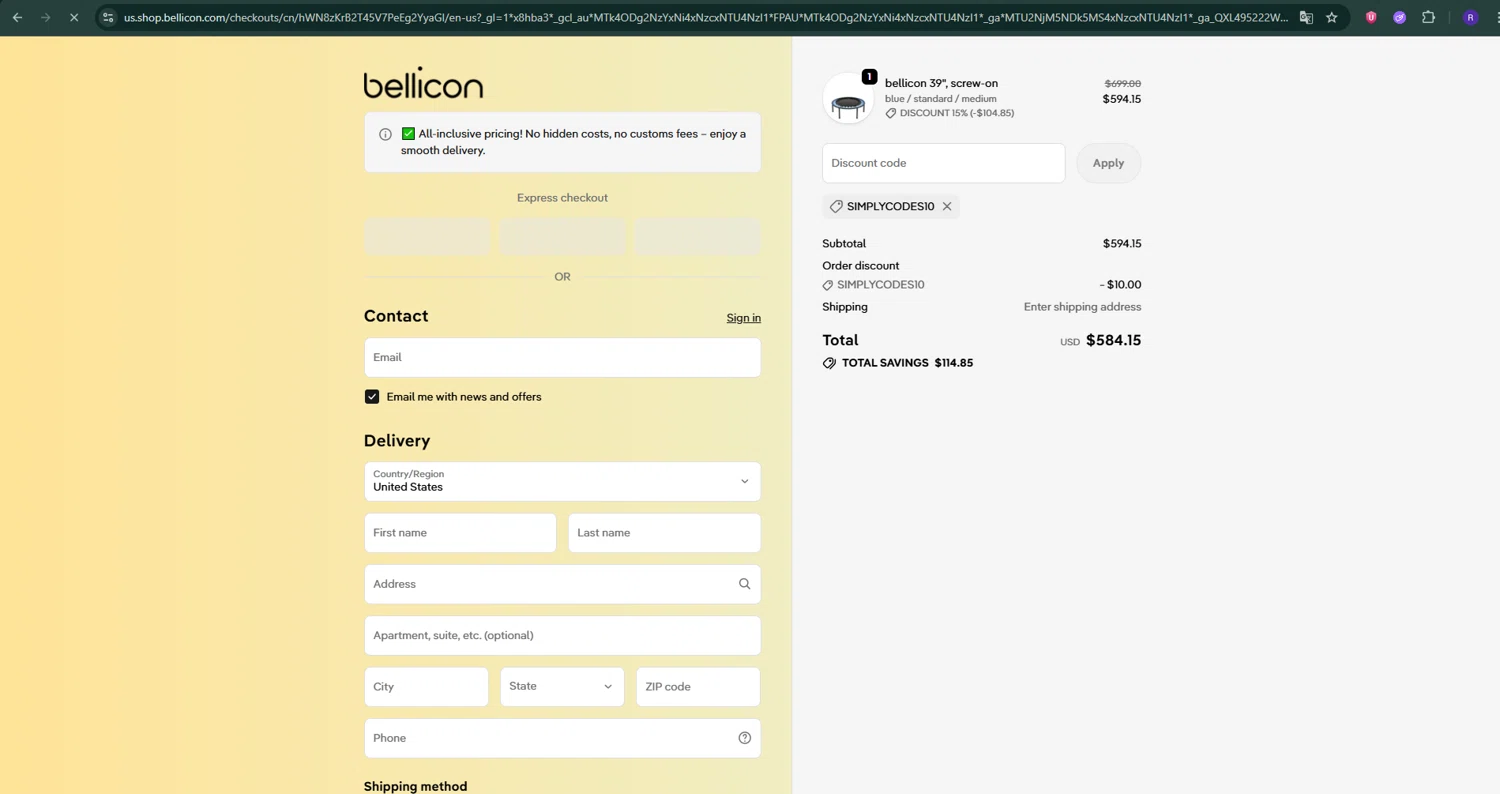The height and width of the screenshot is (794, 1500).
Task: Click the applied SIMPLYCODES10 discount tag
Action: [x=890, y=206]
